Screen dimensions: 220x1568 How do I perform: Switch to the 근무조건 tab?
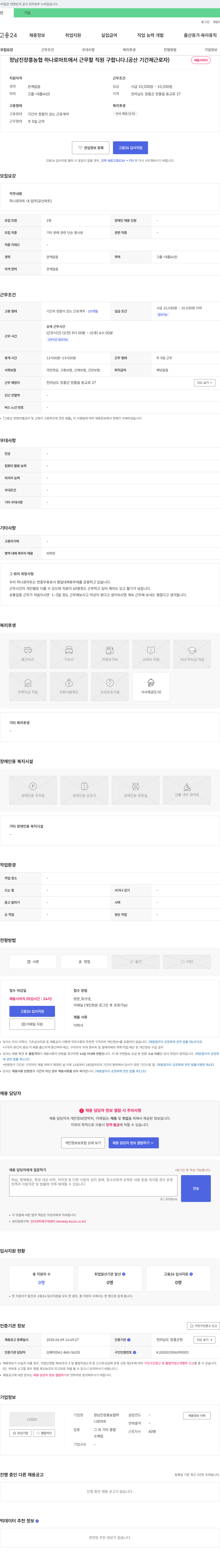coord(47,50)
